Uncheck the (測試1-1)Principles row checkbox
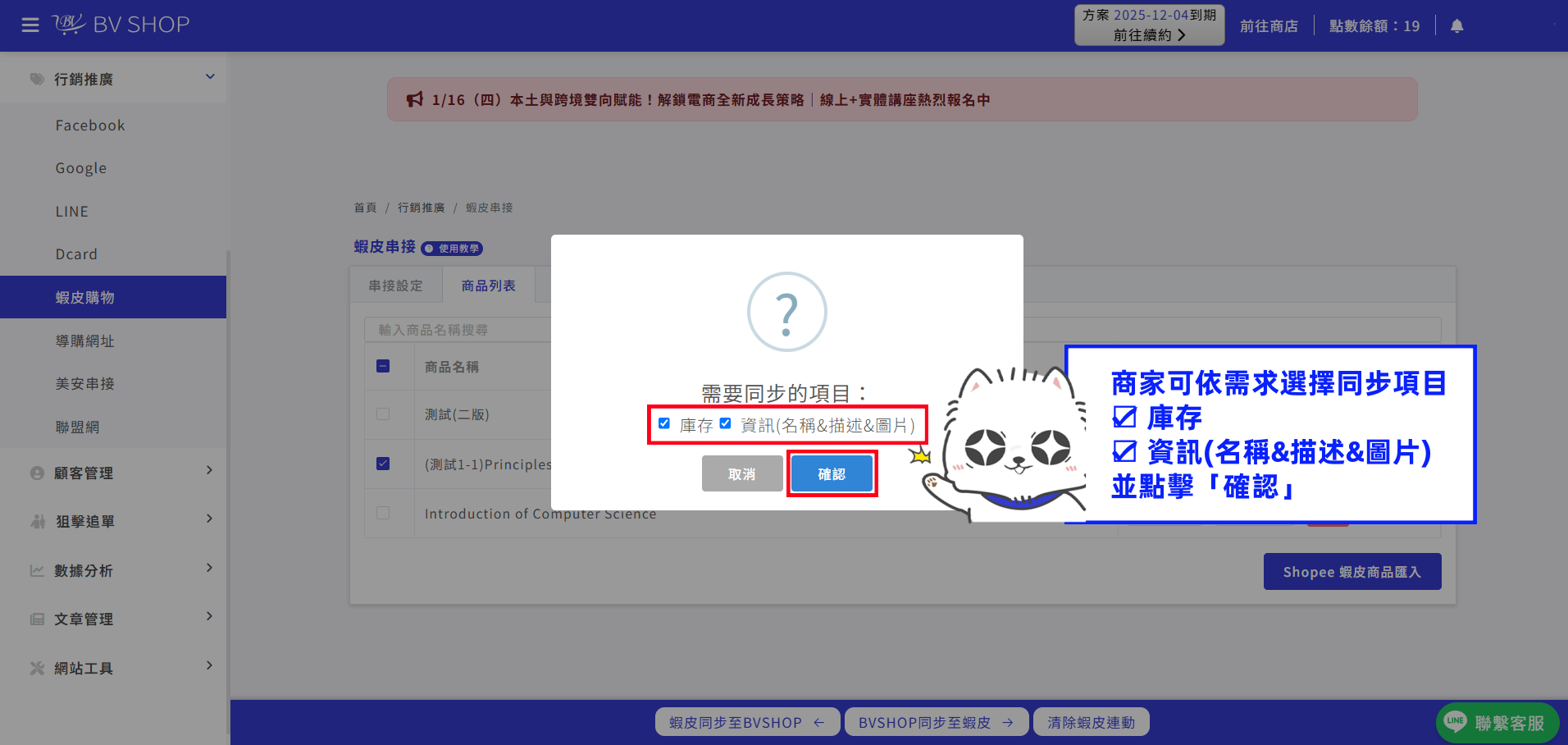1568x745 pixels. (383, 464)
